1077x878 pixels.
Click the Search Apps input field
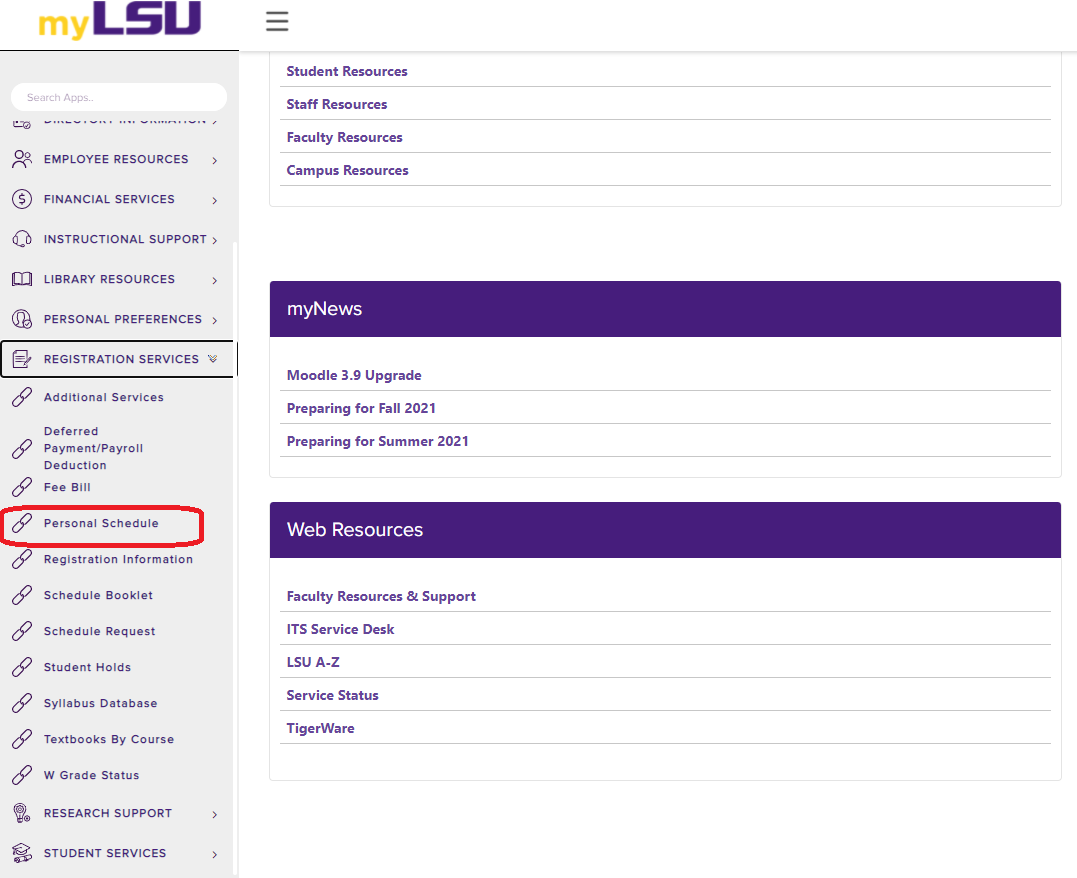click(119, 97)
